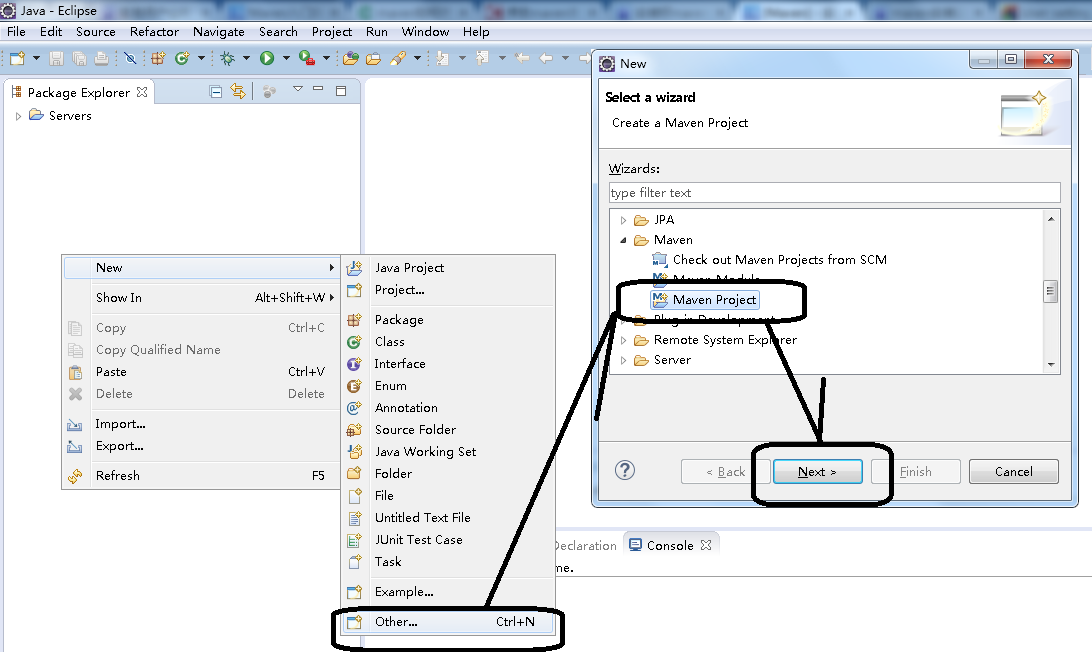Click the greyed Focus on Active Task icon
The height and width of the screenshot is (652, 1092).
270,91
